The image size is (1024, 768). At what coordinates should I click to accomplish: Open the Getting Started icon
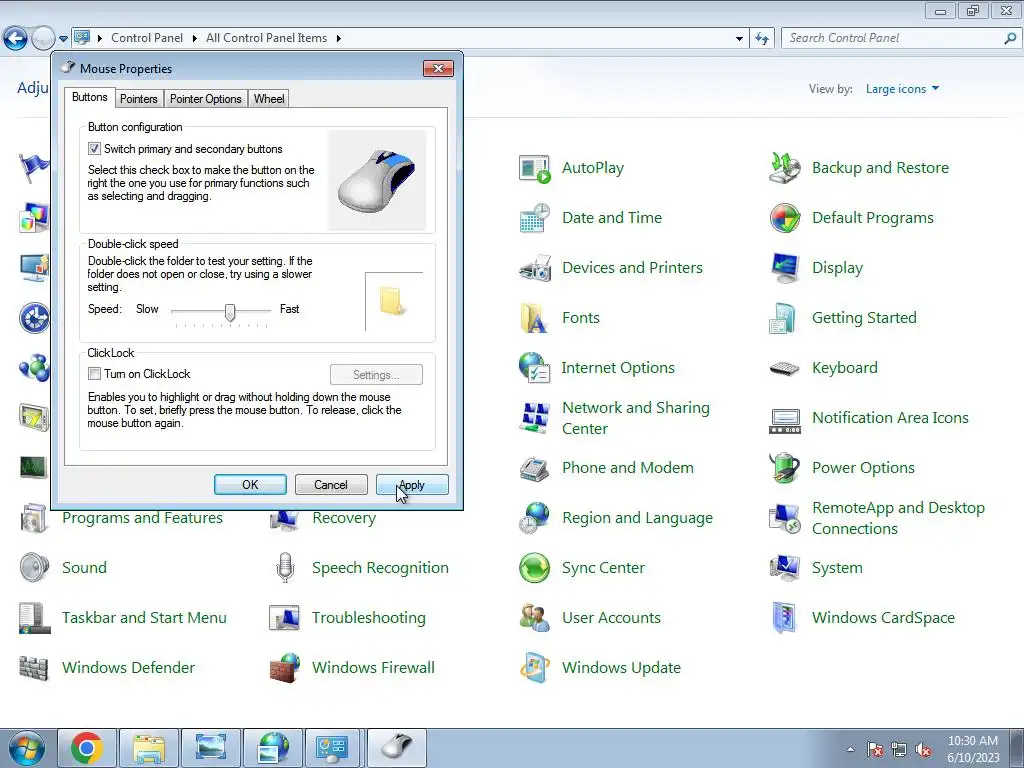point(784,318)
